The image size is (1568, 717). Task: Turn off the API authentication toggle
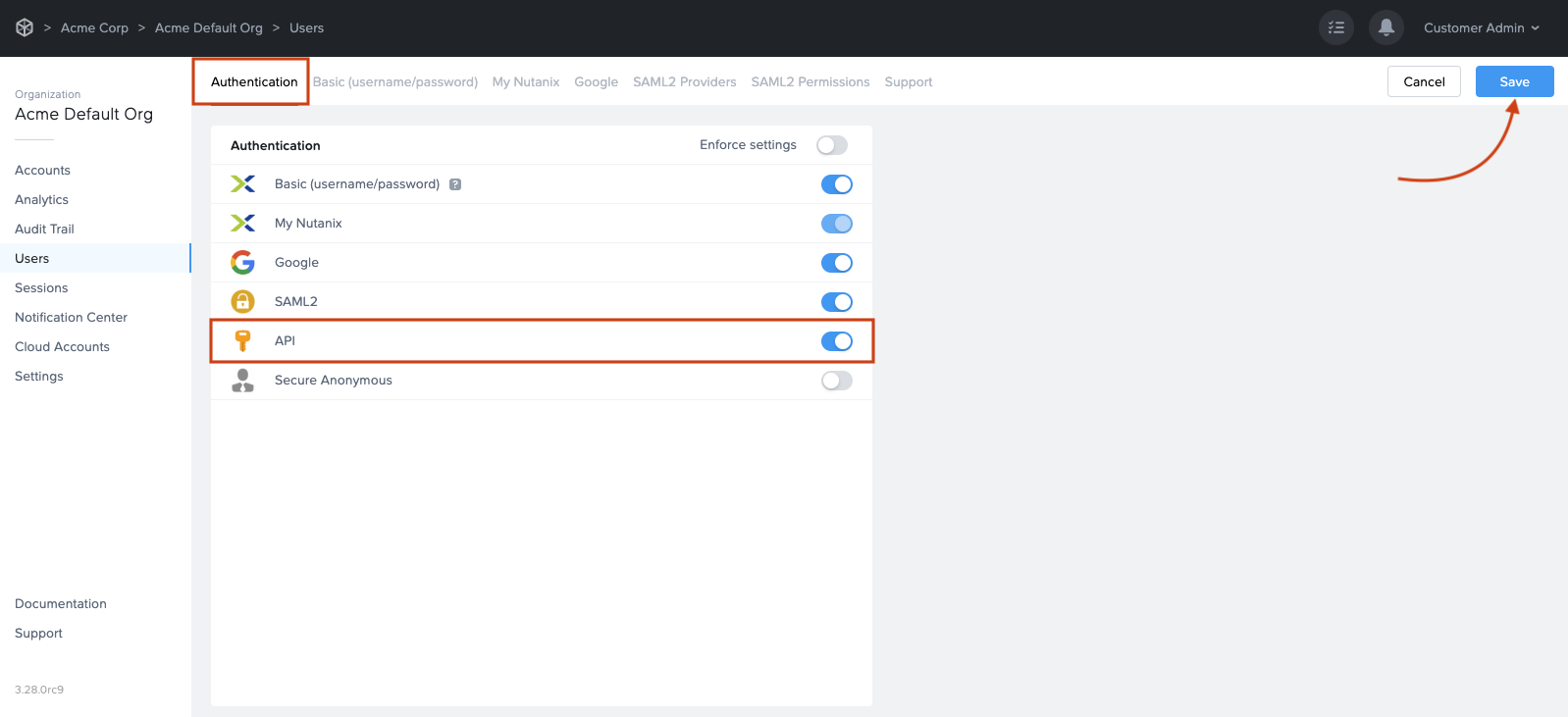(x=836, y=341)
